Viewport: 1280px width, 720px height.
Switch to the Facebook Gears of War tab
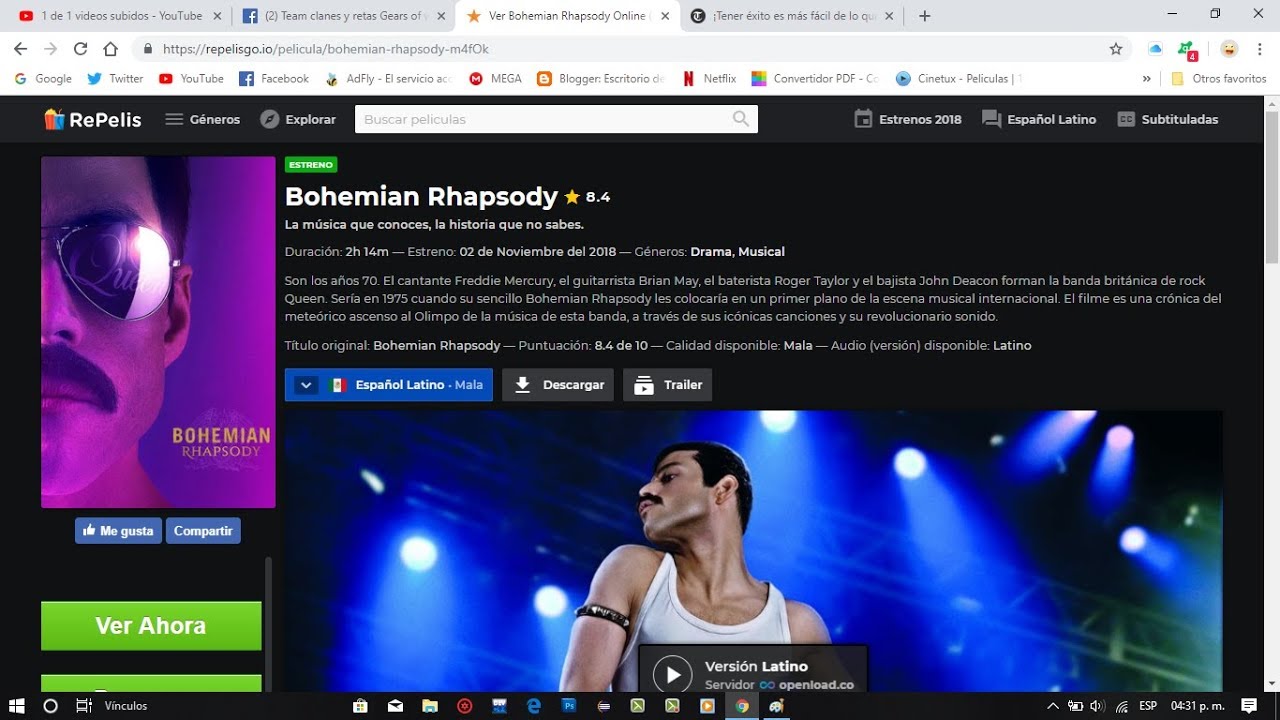click(x=343, y=16)
